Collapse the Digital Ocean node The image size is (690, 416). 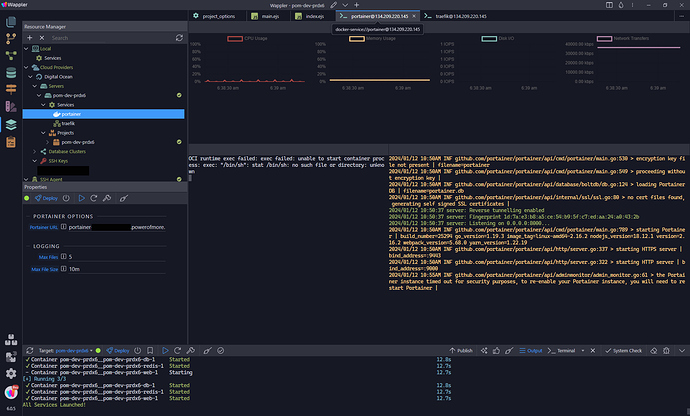click(30, 77)
